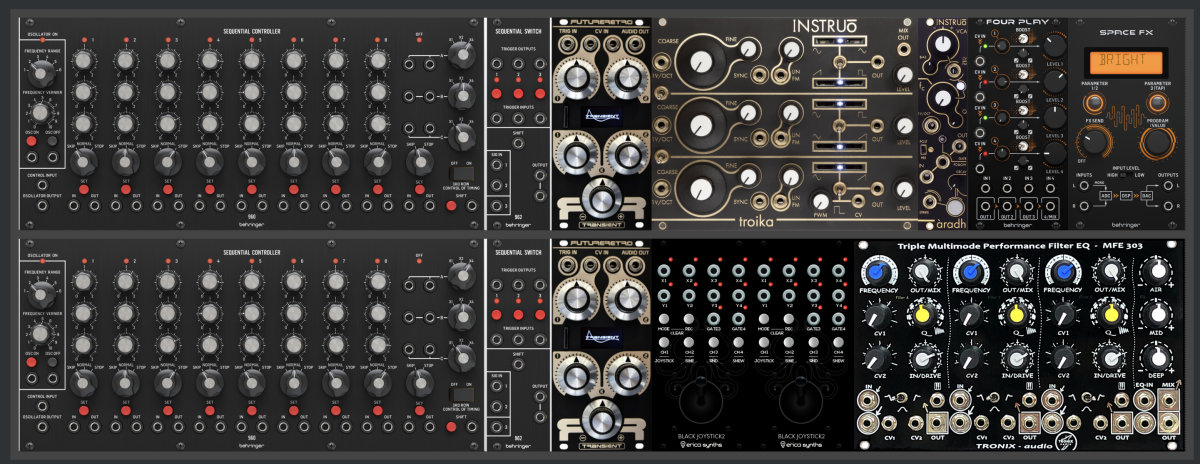Viewport: 1200px width, 464px height.
Task: Click large bottom knob on lower Transient module
Action: 601,419
